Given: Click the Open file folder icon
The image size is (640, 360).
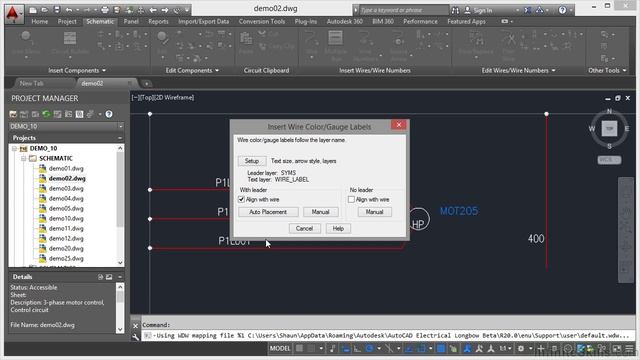Looking at the screenshot, I should [x=45, y=10].
